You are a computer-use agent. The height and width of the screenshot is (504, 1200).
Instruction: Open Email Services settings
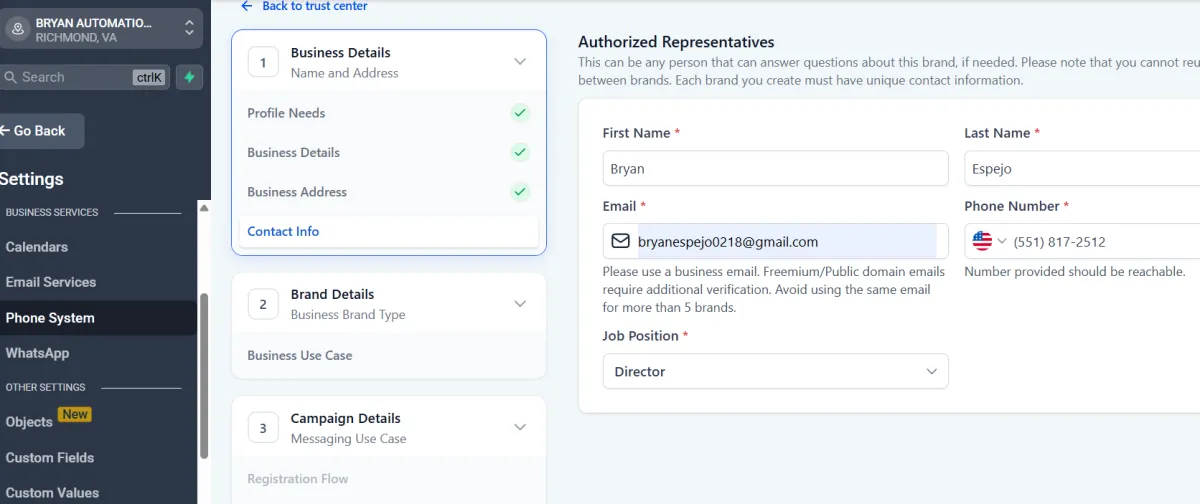51,282
